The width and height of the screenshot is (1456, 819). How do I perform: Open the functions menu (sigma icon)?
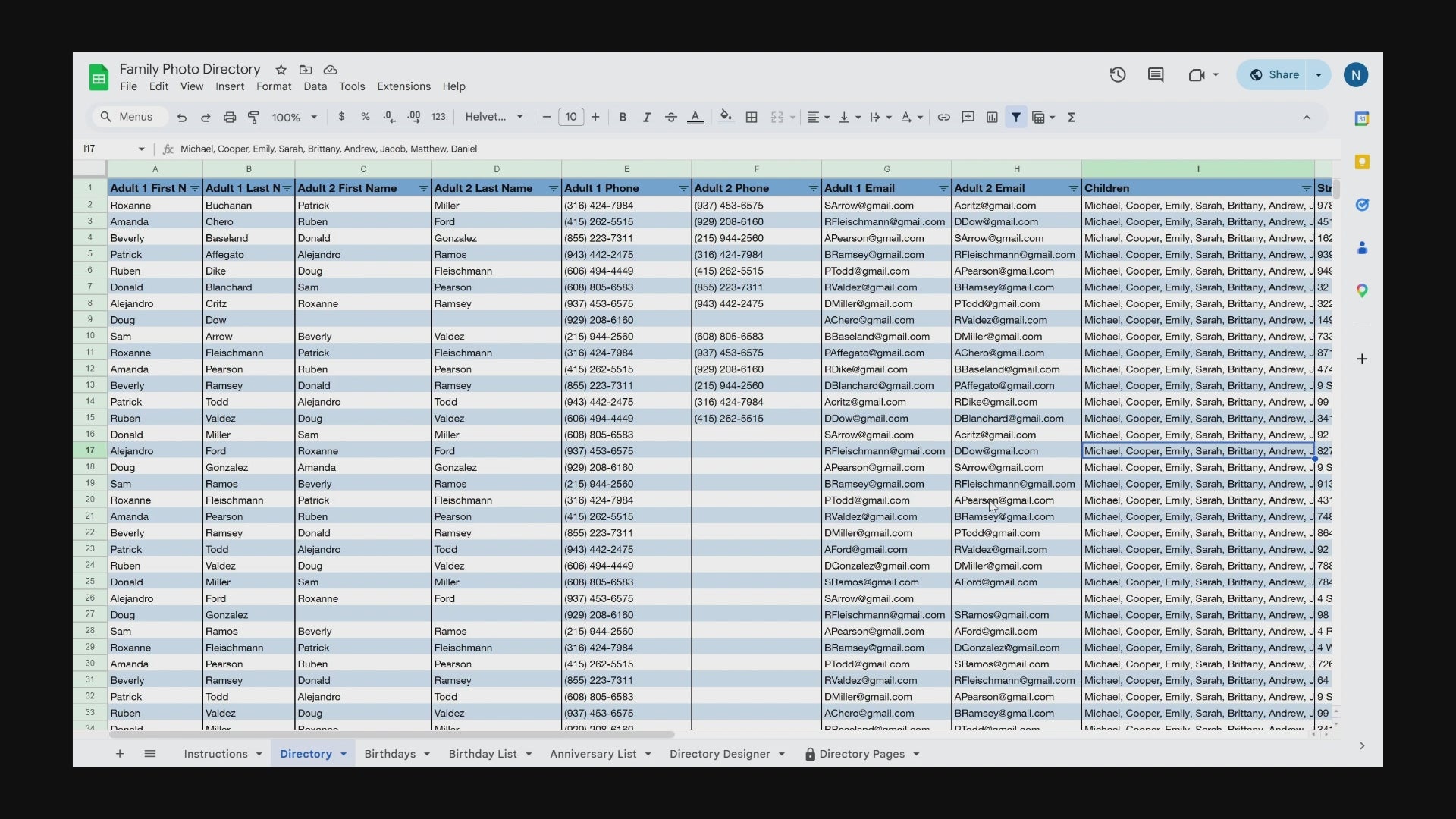[x=1072, y=117]
